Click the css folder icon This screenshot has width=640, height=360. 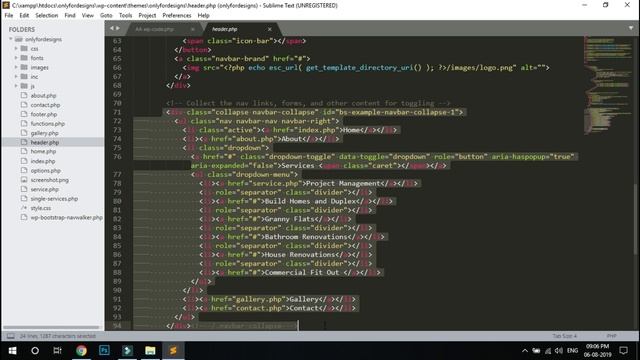24,49
